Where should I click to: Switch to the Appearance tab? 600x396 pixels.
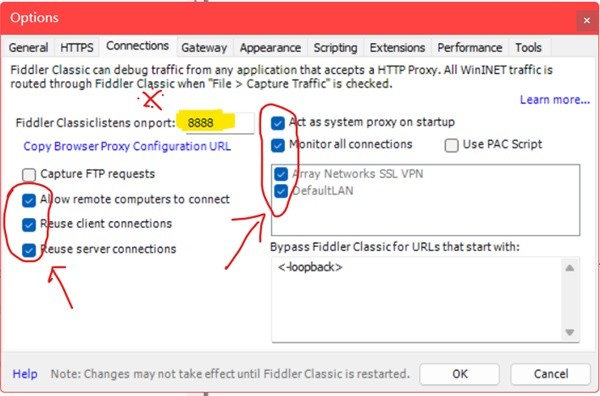click(x=270, y=47)
